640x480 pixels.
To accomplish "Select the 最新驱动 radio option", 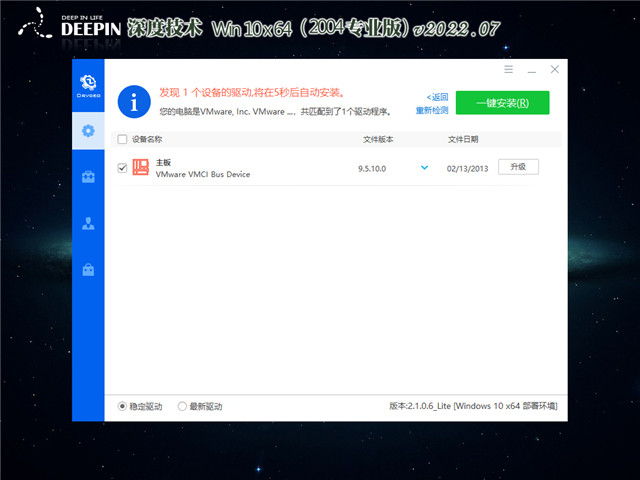I will [x=182, y=406].
